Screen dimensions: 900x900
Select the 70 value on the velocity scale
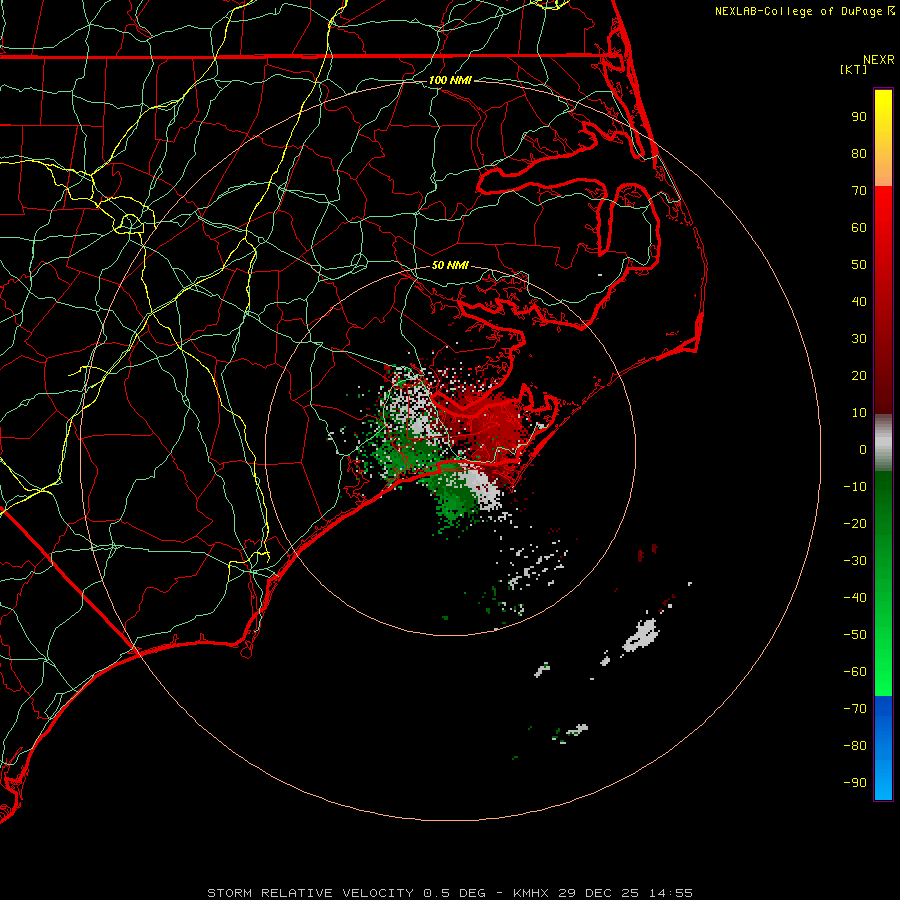(859, 191)
